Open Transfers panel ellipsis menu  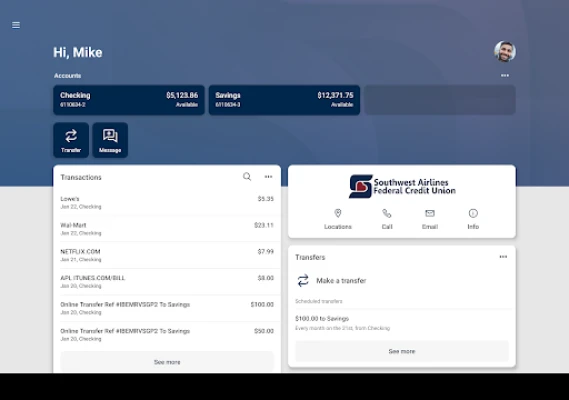click(503, 257)
